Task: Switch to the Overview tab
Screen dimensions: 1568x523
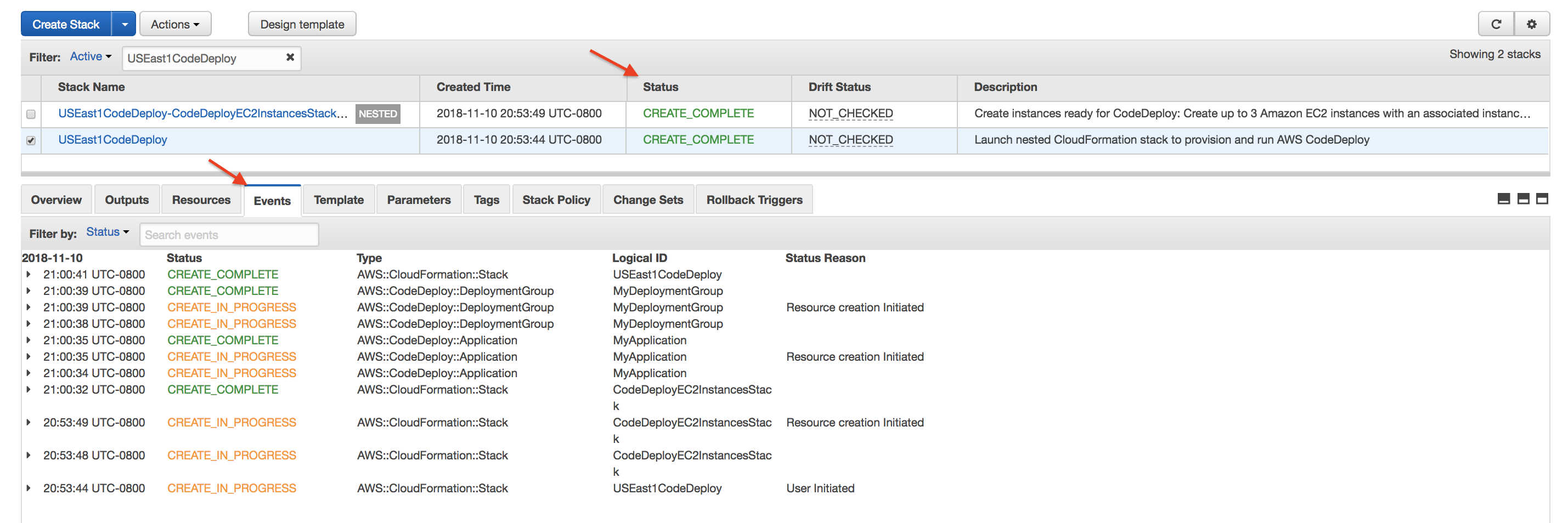Action: pyautogui.click(x=56, y=200)
